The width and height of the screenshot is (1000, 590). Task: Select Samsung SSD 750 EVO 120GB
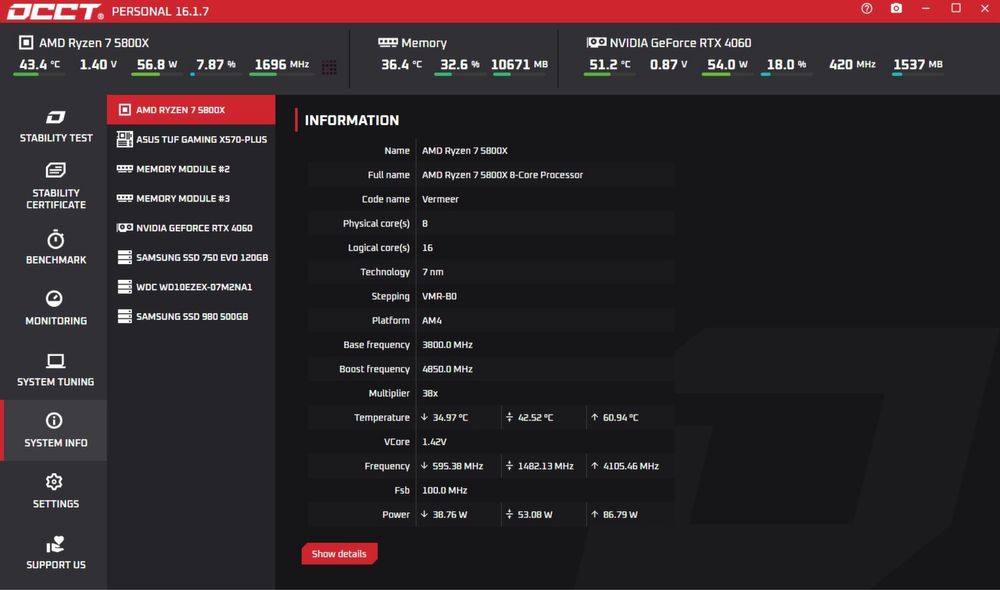click(191, 257)
